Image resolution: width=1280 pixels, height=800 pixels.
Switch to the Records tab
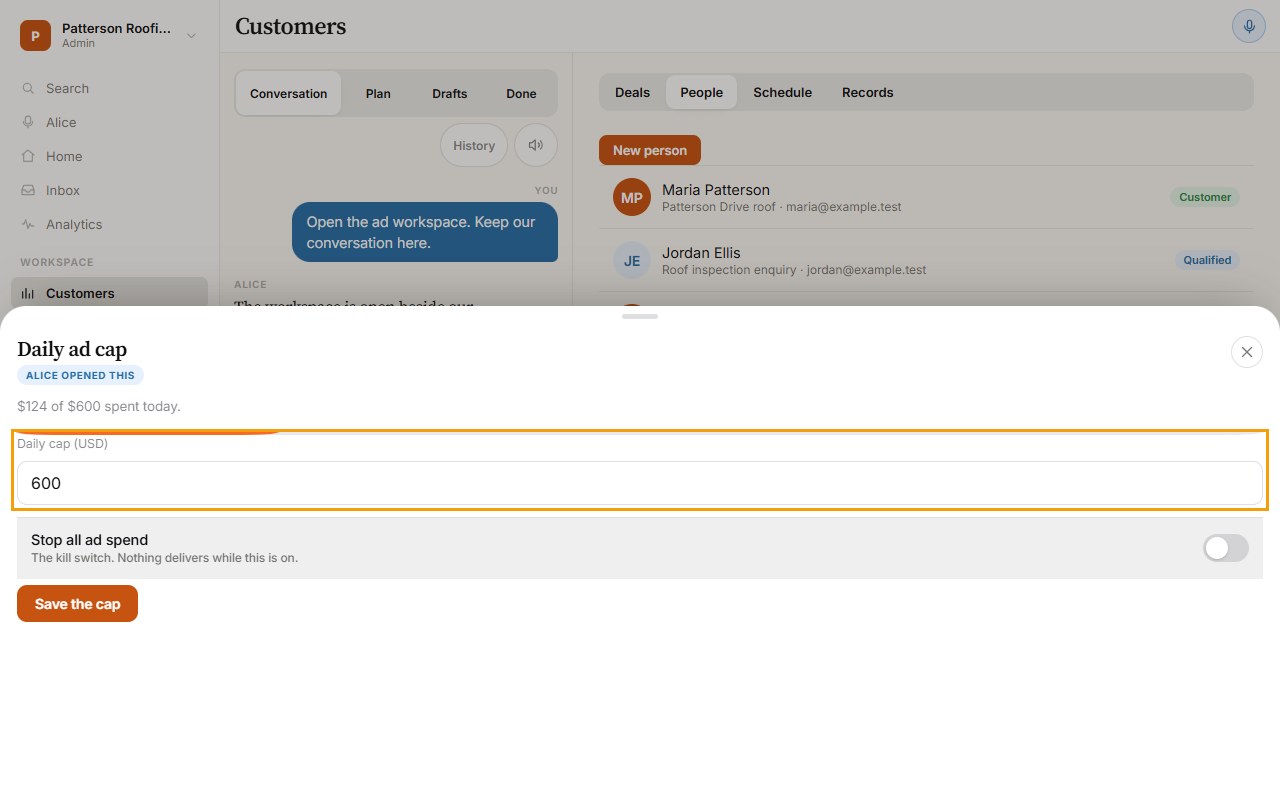867,92
